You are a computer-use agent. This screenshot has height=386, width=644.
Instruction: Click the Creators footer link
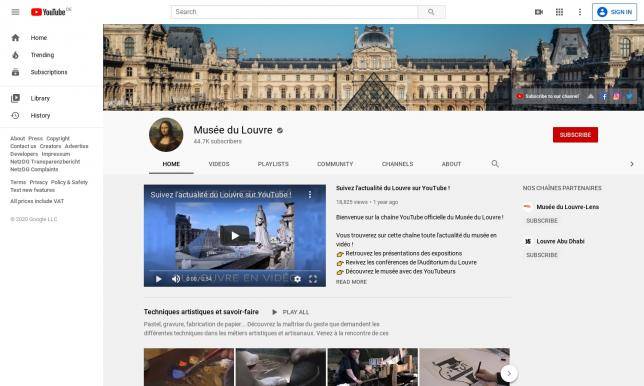click(51, 146)
